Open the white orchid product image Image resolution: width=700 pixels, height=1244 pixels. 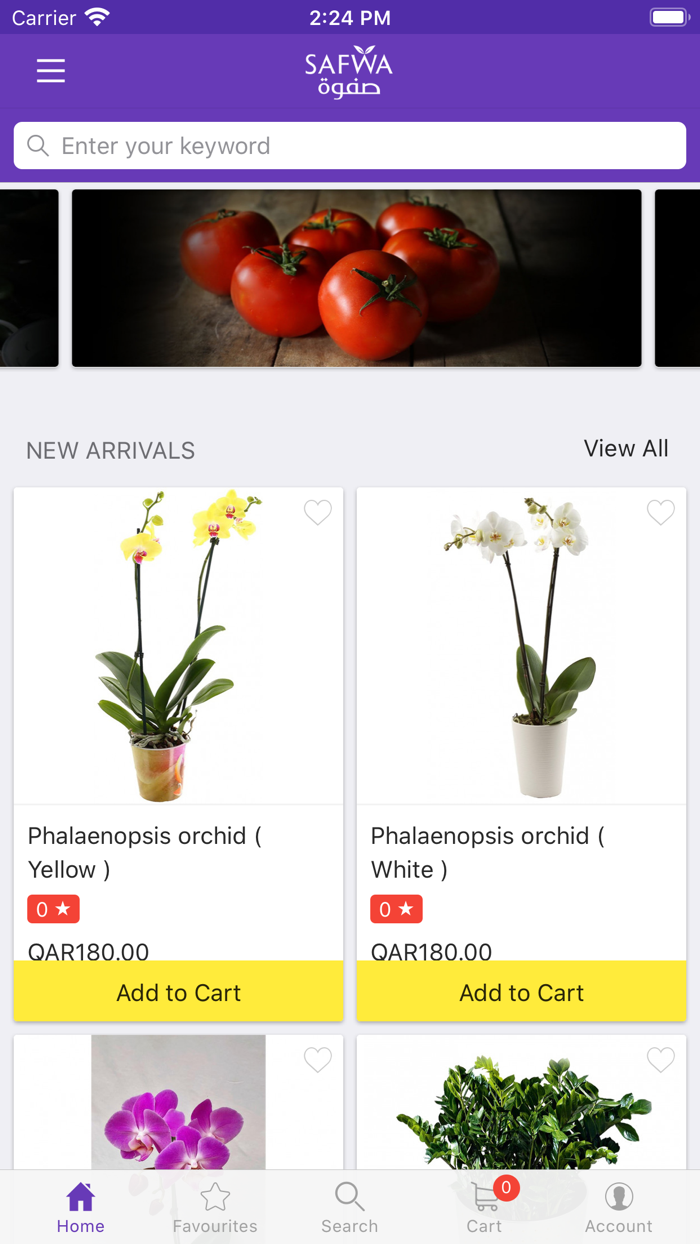click(x=522, y=646)
